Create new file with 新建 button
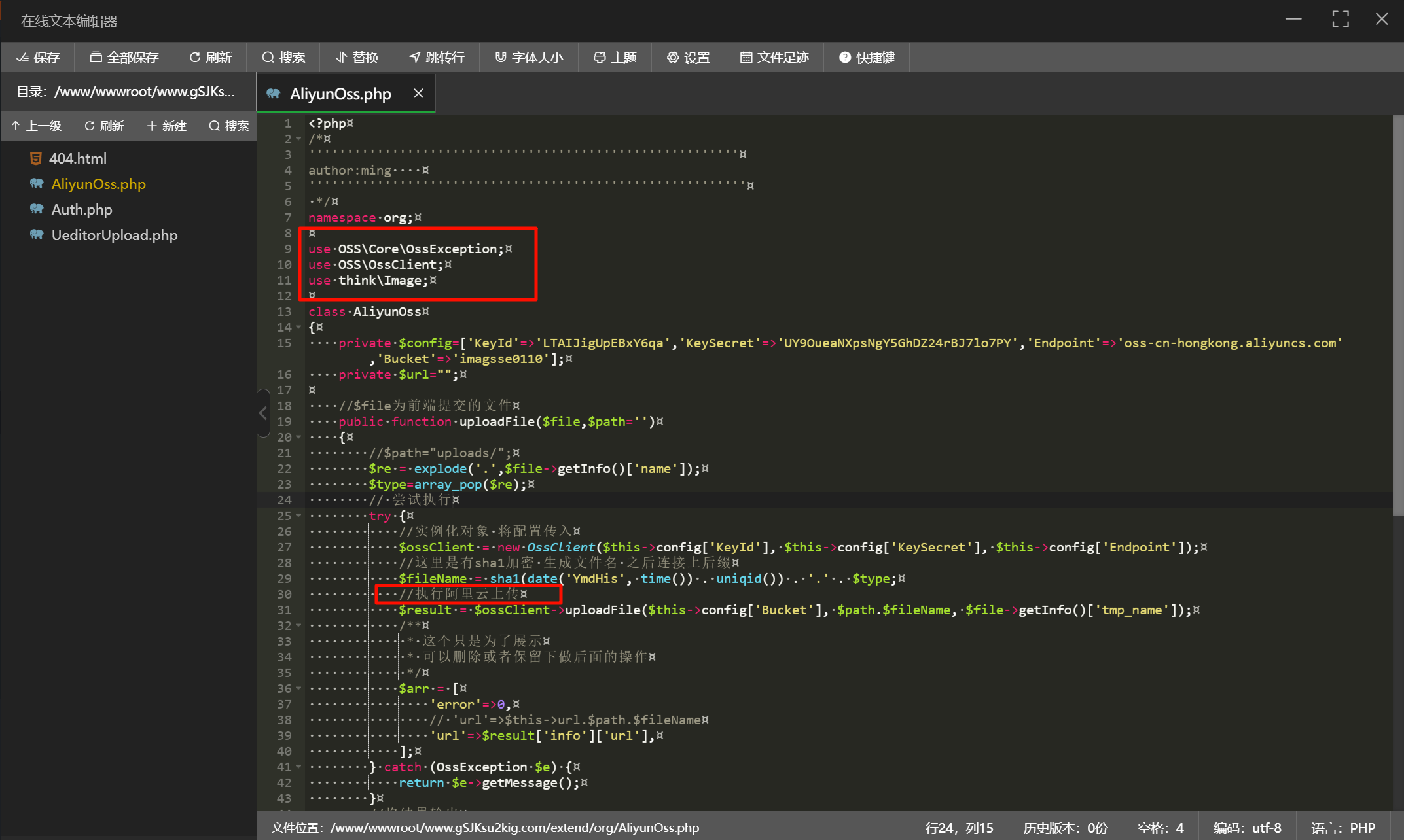1404x840 pixels. click(x=166, y=126)
